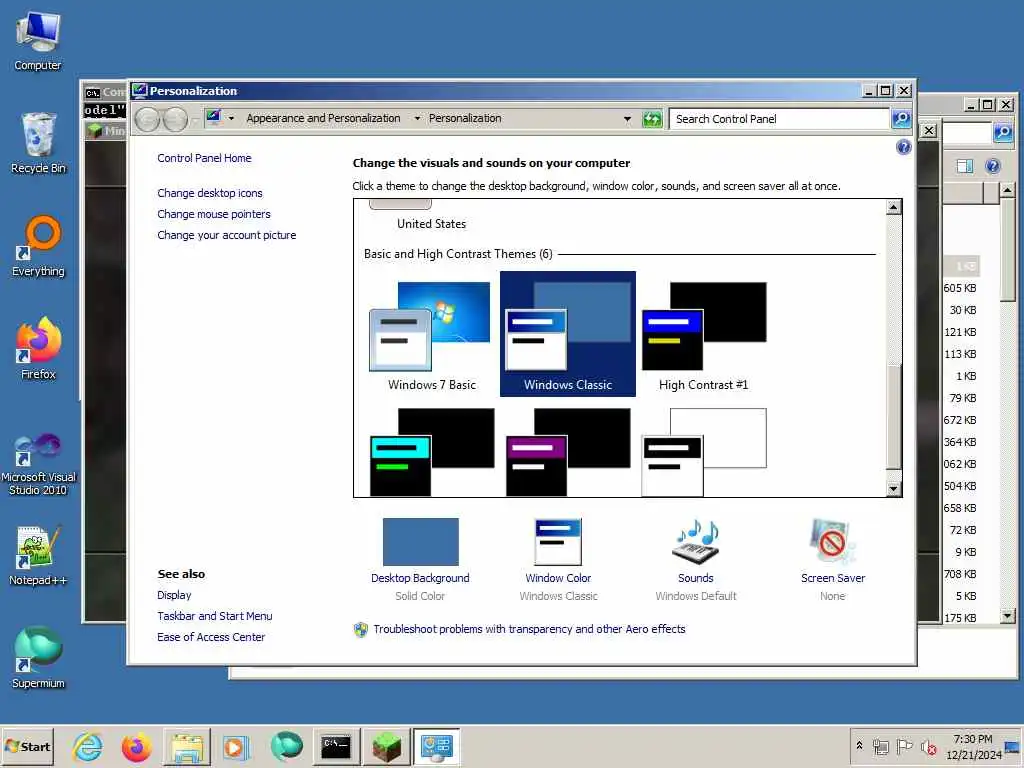Select the High Contrast #1 theme

click(703, 336)
